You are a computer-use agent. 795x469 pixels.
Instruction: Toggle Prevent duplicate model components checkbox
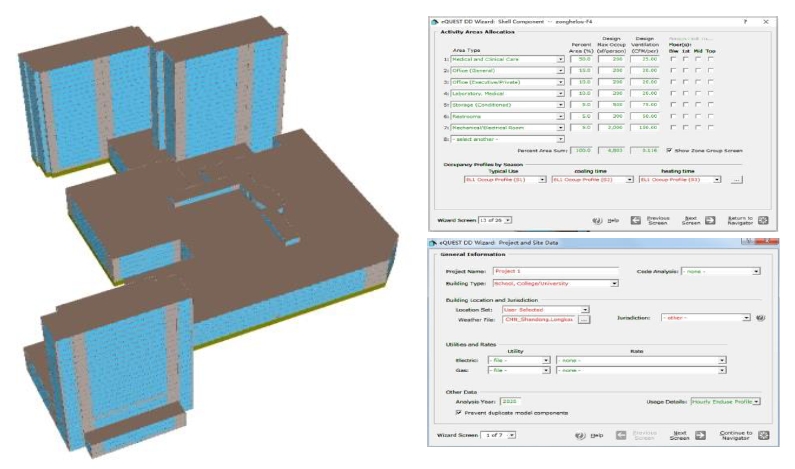(x=458, y=412)
